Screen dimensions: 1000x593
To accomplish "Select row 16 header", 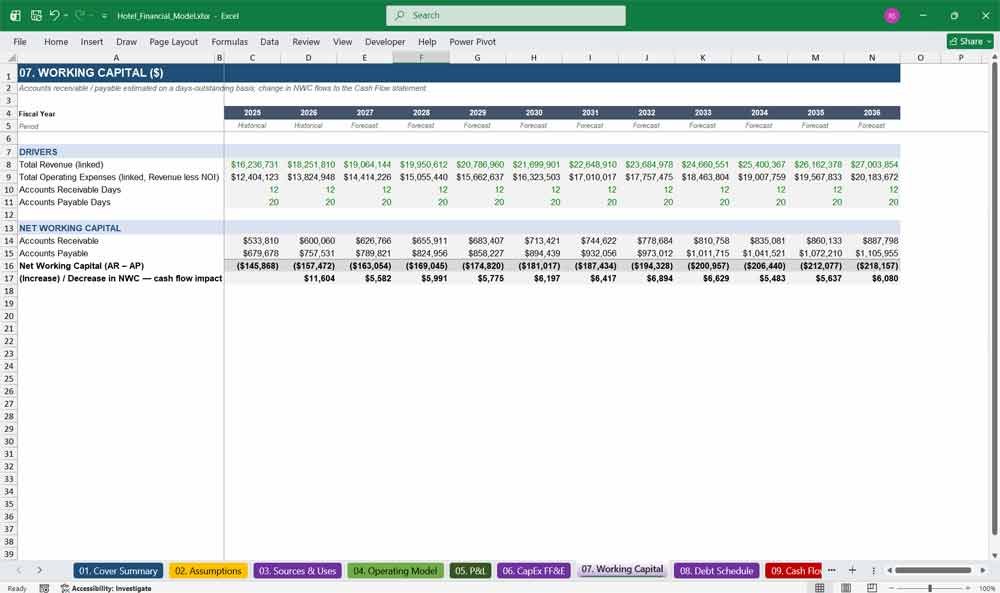I will (9, 266).
